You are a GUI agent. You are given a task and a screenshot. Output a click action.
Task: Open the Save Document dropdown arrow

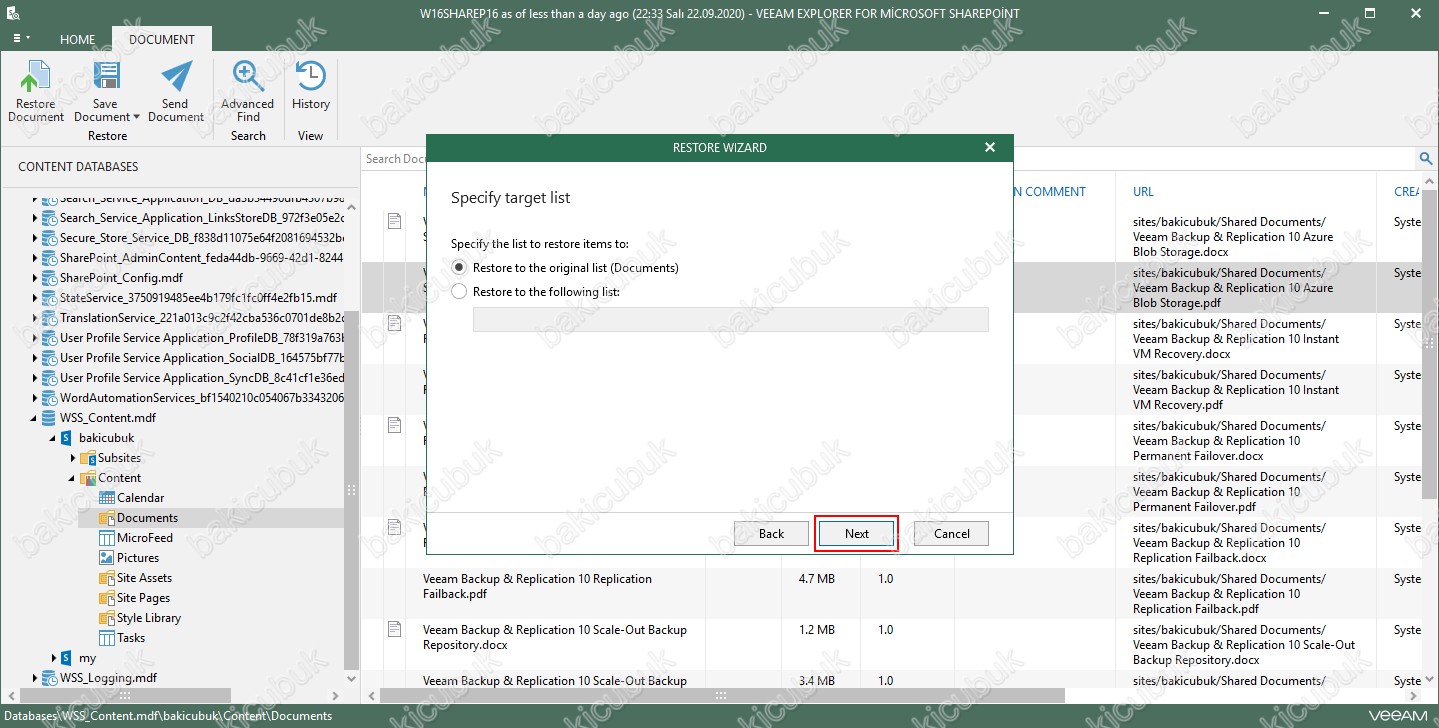click(x=136, y=117)
